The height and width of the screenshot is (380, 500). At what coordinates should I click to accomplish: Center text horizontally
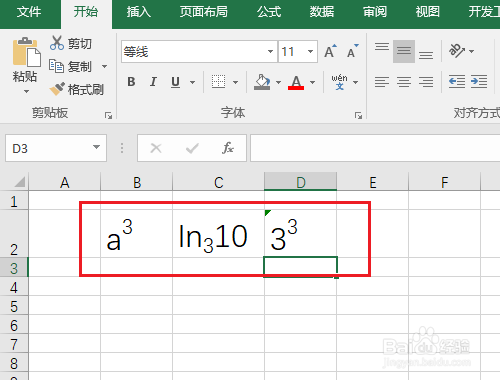pos(404,82)
